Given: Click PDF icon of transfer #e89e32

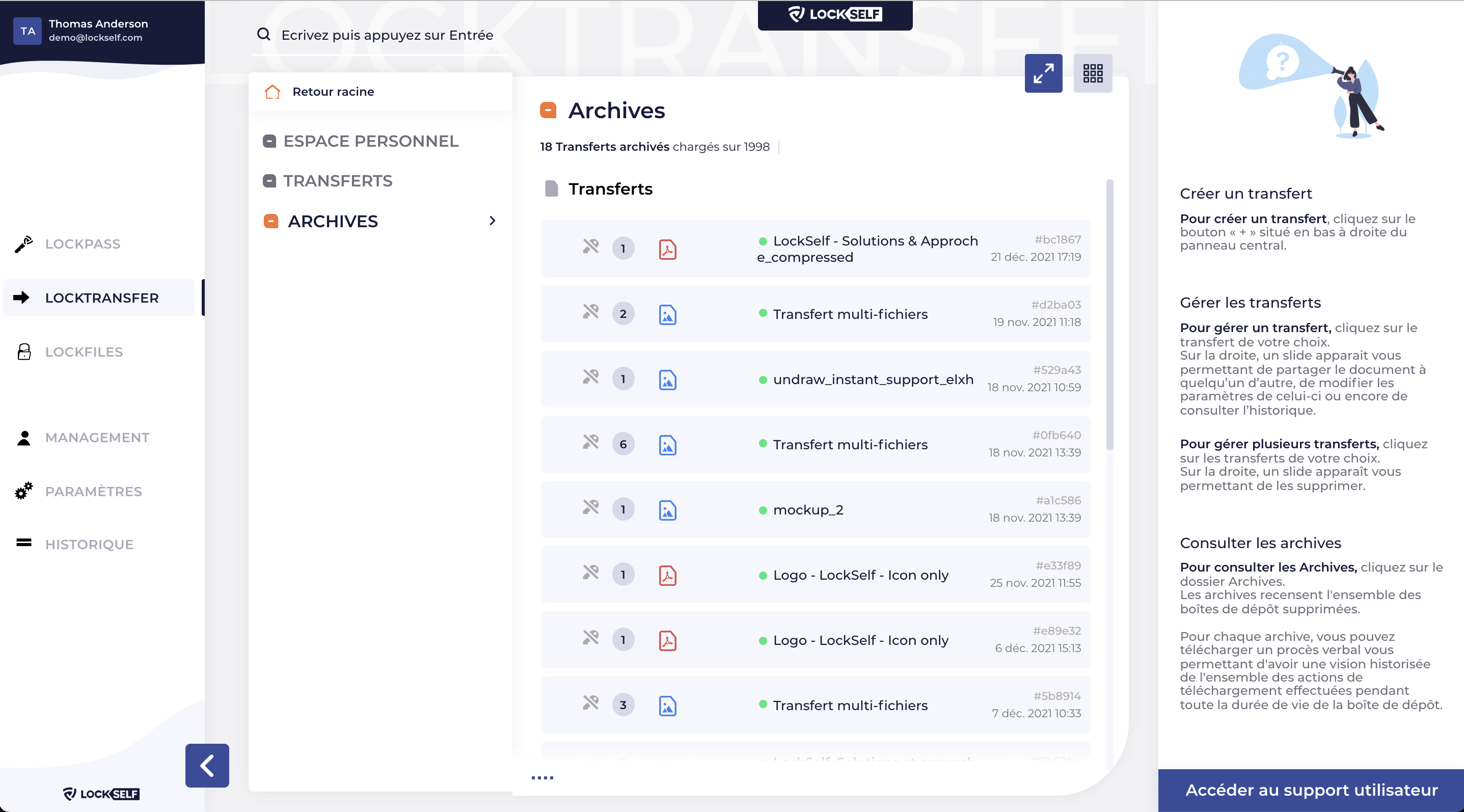Looking at the screenshot, I should point(667,640).
